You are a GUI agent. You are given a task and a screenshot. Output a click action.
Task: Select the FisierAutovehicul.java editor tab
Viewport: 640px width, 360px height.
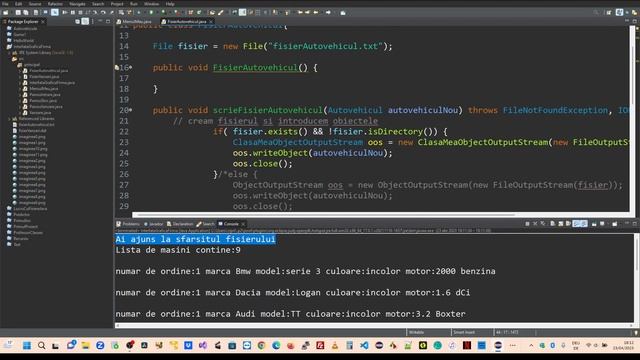coord(187,21)
